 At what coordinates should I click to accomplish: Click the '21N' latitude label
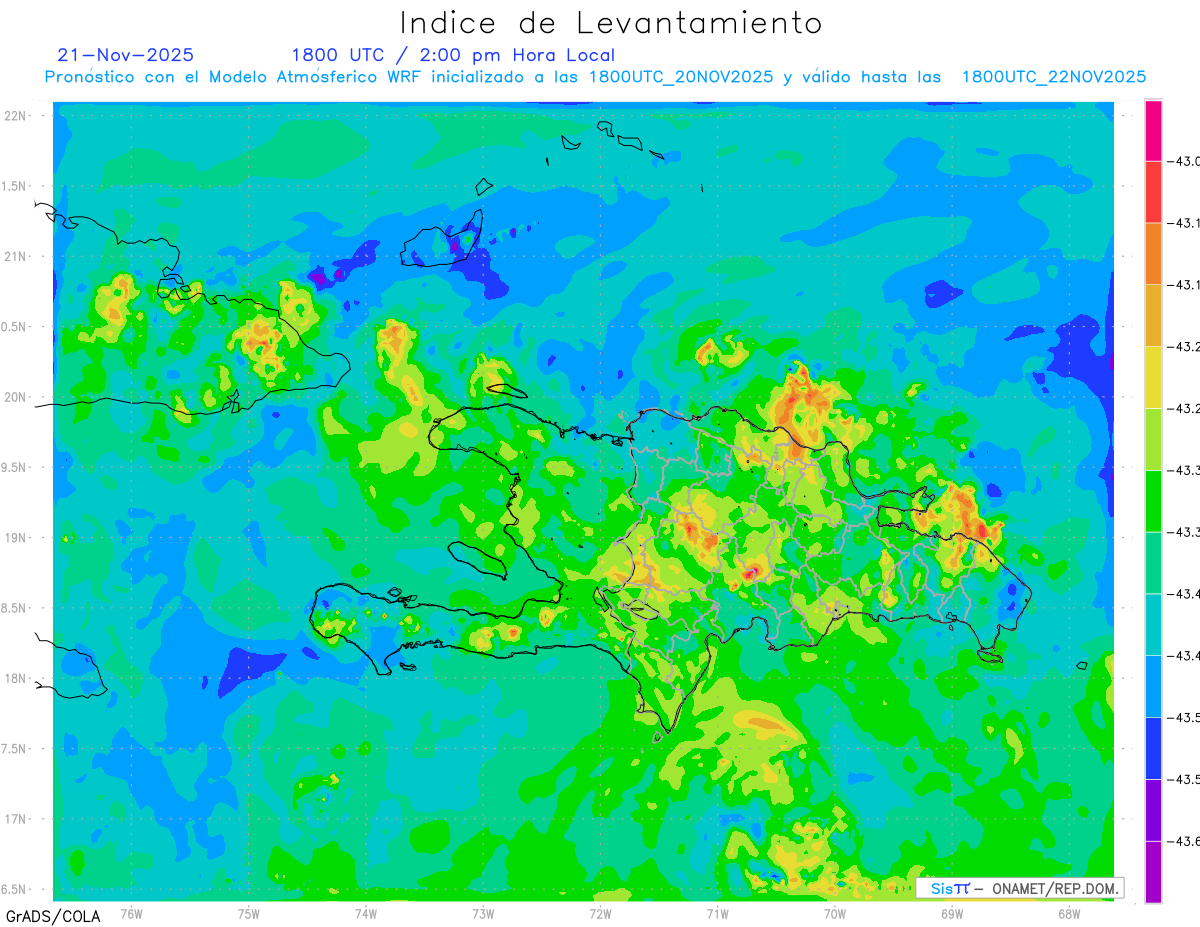click(17, 256)
